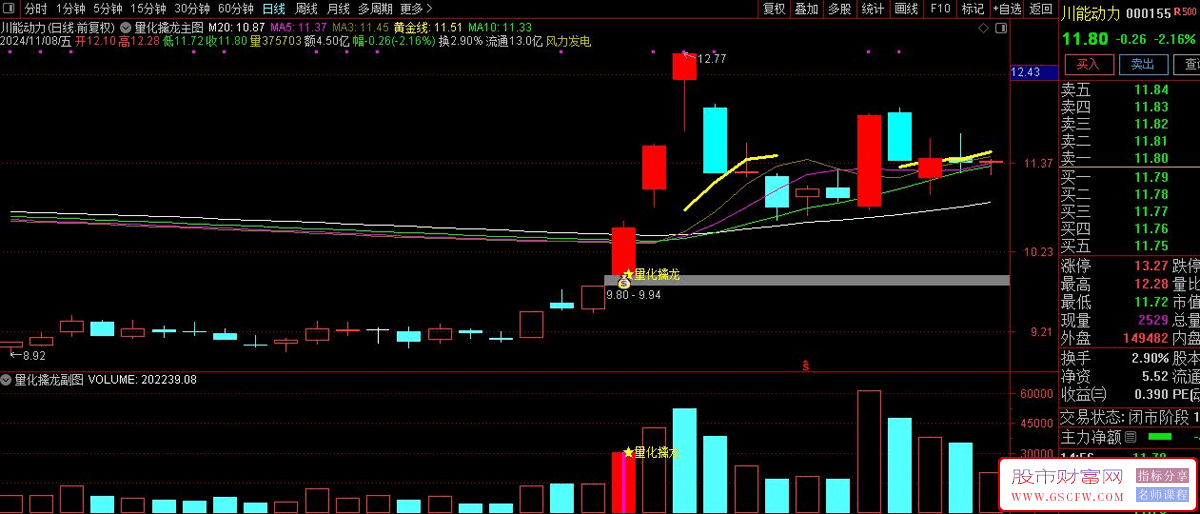Image resolution: width=1200 pixels, height=514 pixels.
Task: Click the red $ marker at chart bottom
Action: [x=805, y=367]
